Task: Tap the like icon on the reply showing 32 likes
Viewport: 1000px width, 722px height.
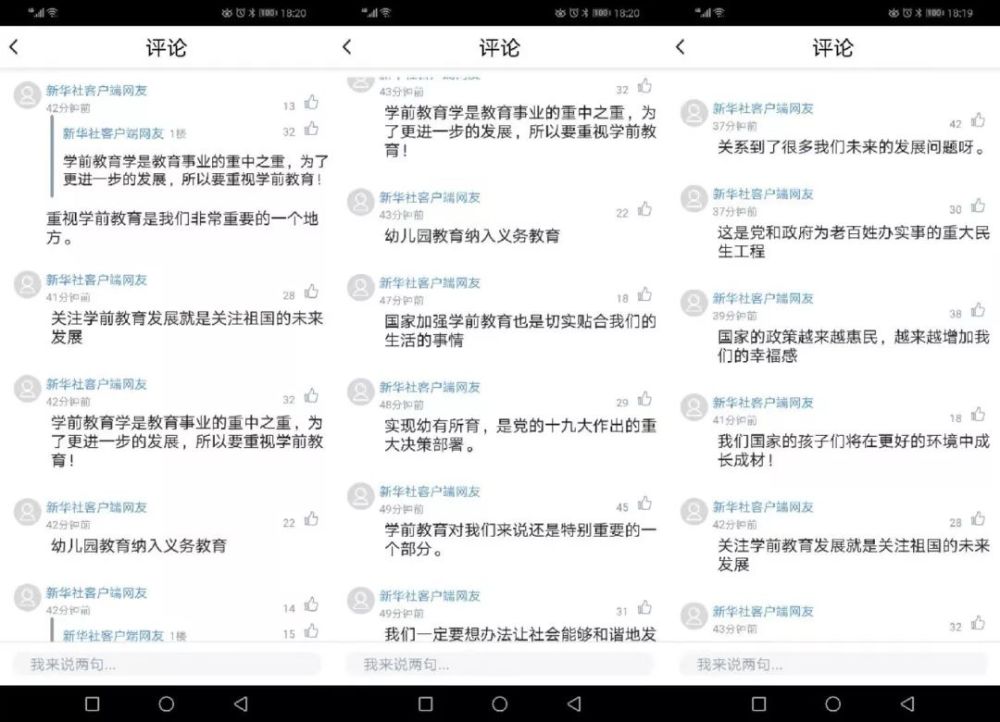Action: (309, 129)
